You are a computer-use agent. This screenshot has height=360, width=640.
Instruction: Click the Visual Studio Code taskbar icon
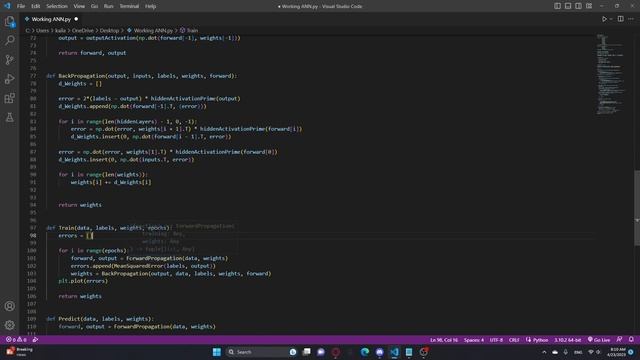point(394,352)
